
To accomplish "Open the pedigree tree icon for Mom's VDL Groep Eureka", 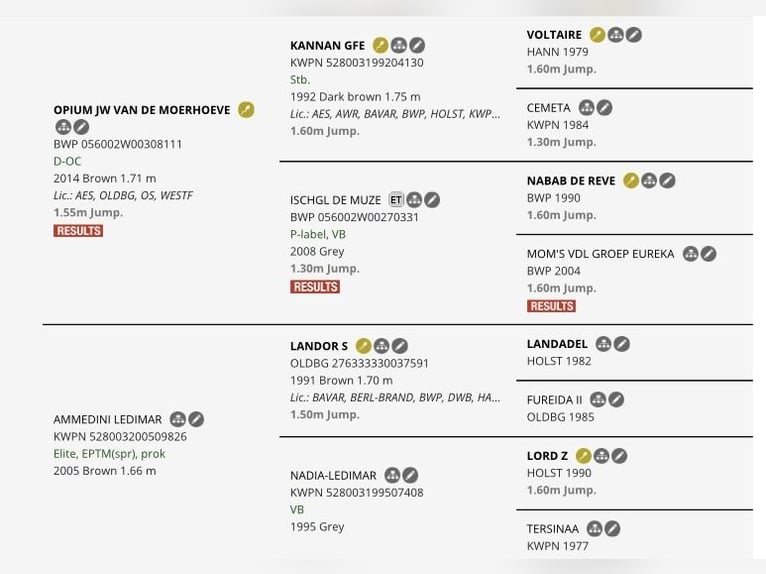I will (690, 254).
